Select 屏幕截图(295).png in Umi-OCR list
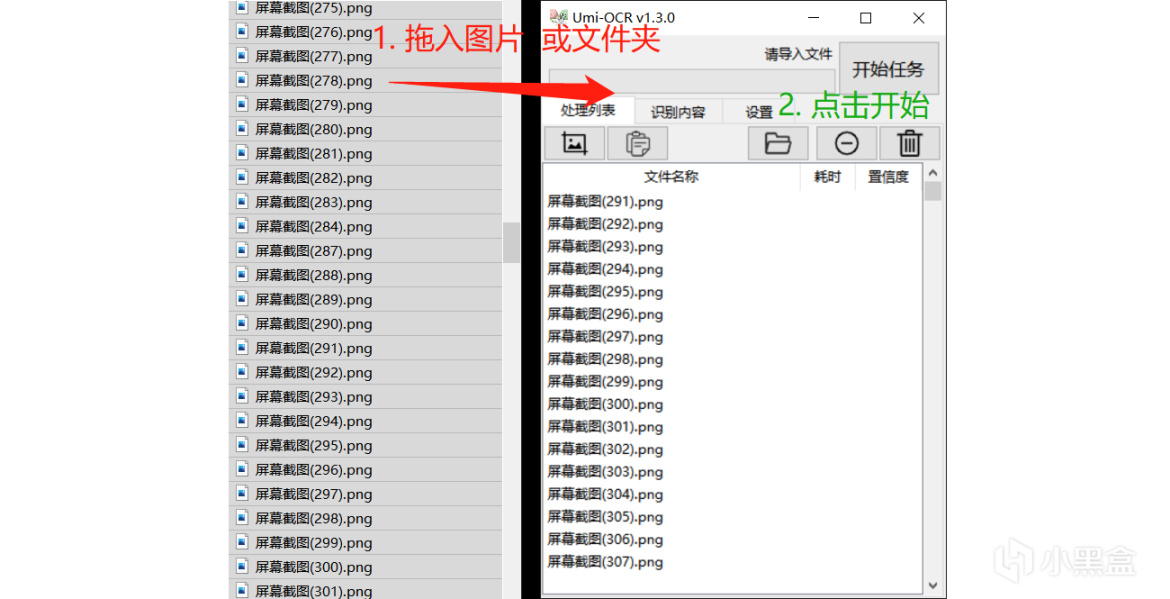The width and height of the screenshot is (1170, 599). point(605,292)
